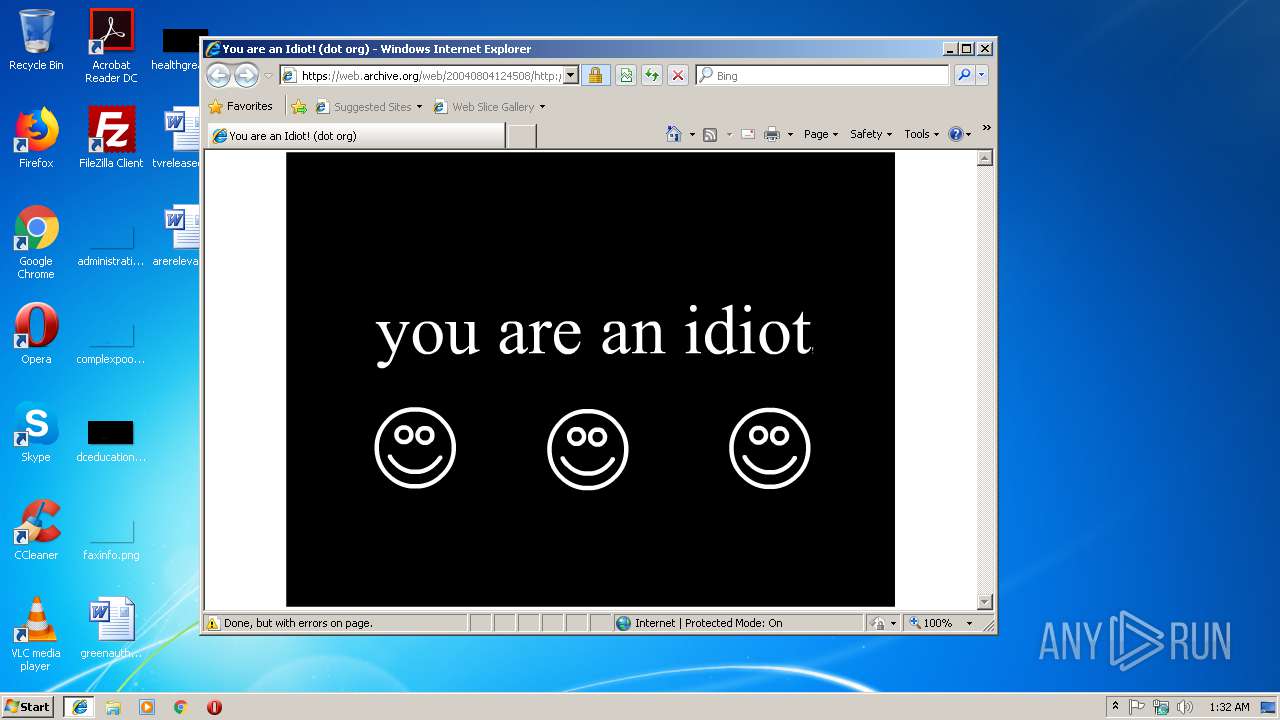
Task: Click the search magnifier button
Action: tap(964, 75)
